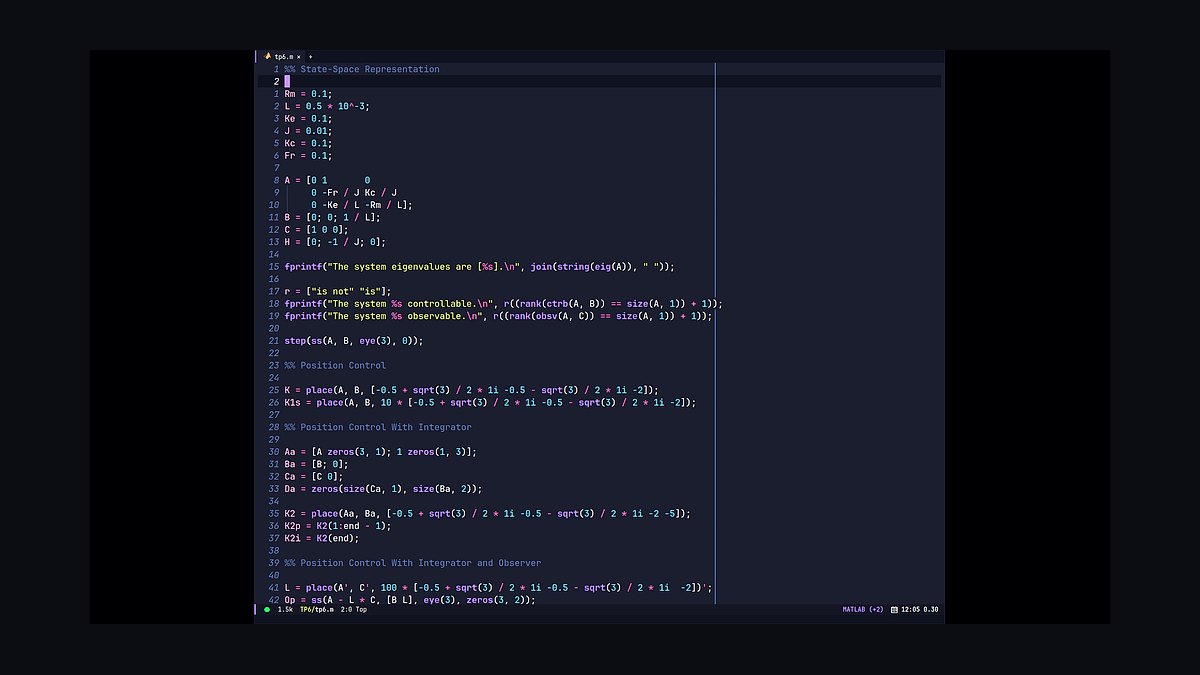
Task: Click the line 'J = 0.01;'
Action: (308, 131)
